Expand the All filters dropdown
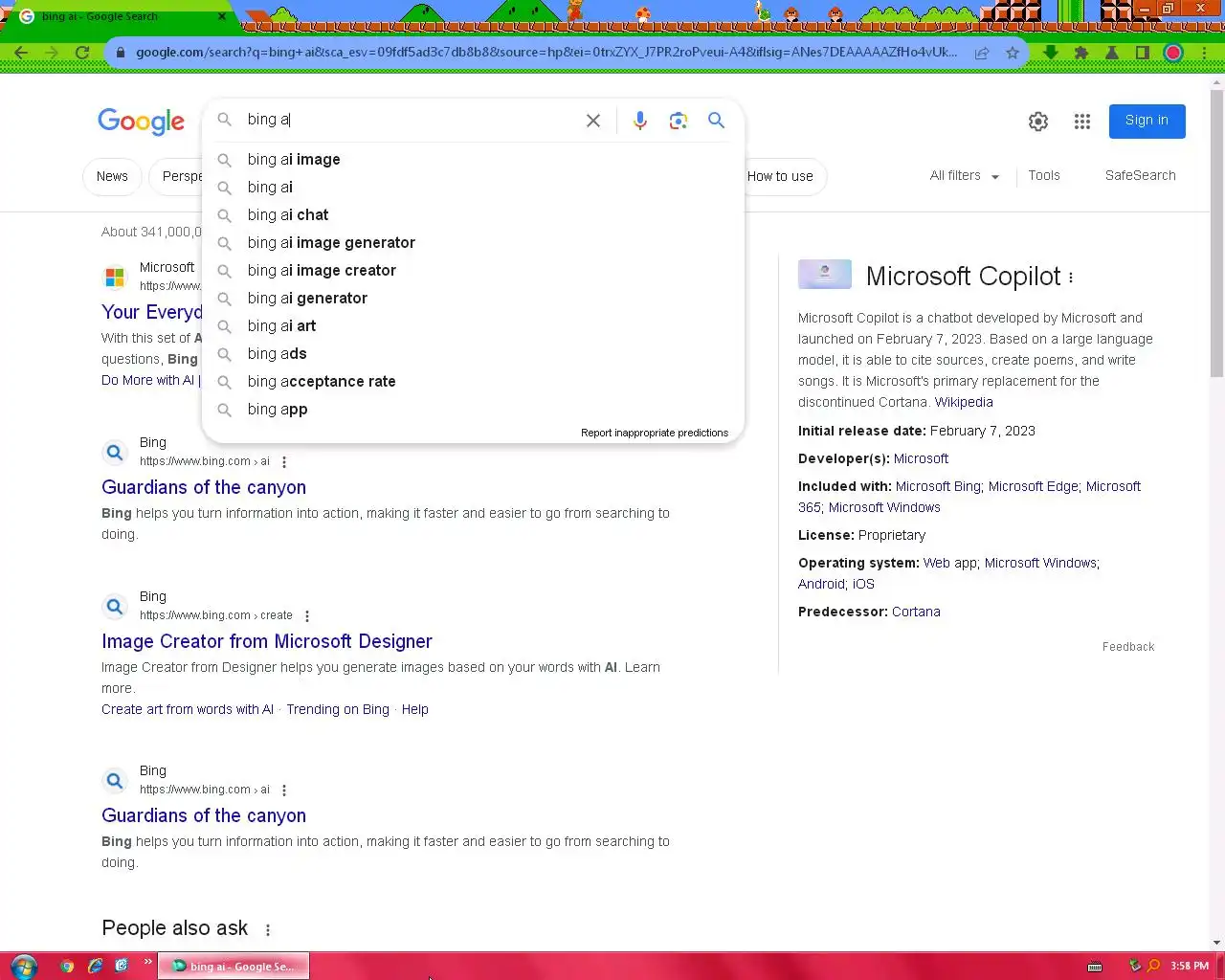This screenshot has height=980, width=1225. 965,176
